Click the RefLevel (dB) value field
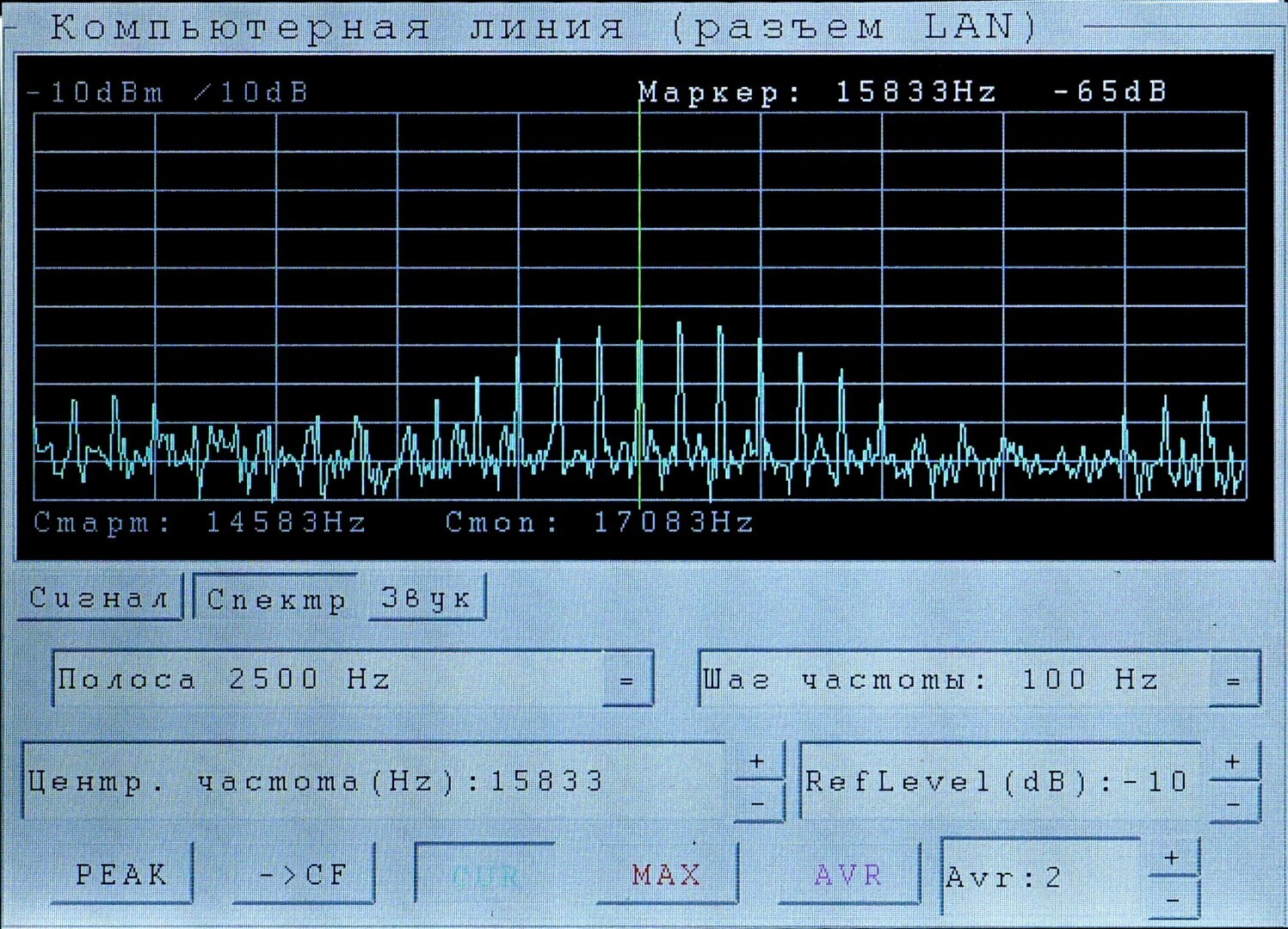Image resolution: width=1288 pixels, height=929 pixels. click(998, 781)
